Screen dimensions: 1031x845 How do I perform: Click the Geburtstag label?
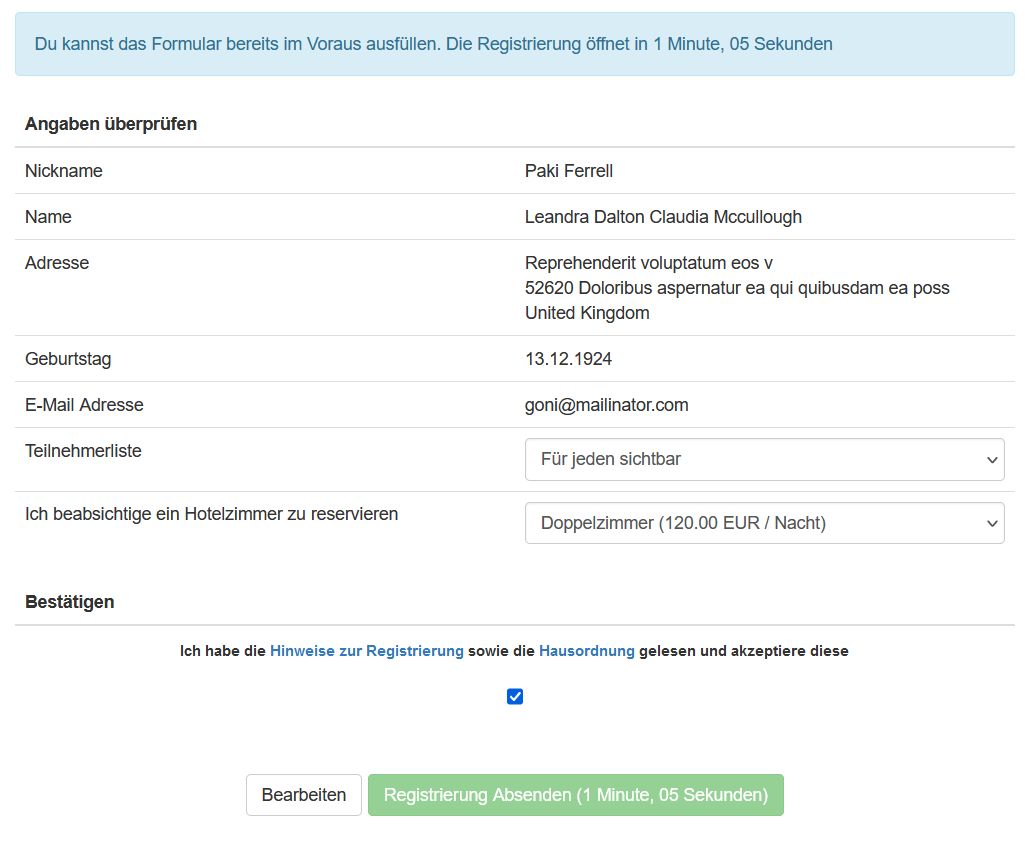point(68,359)
